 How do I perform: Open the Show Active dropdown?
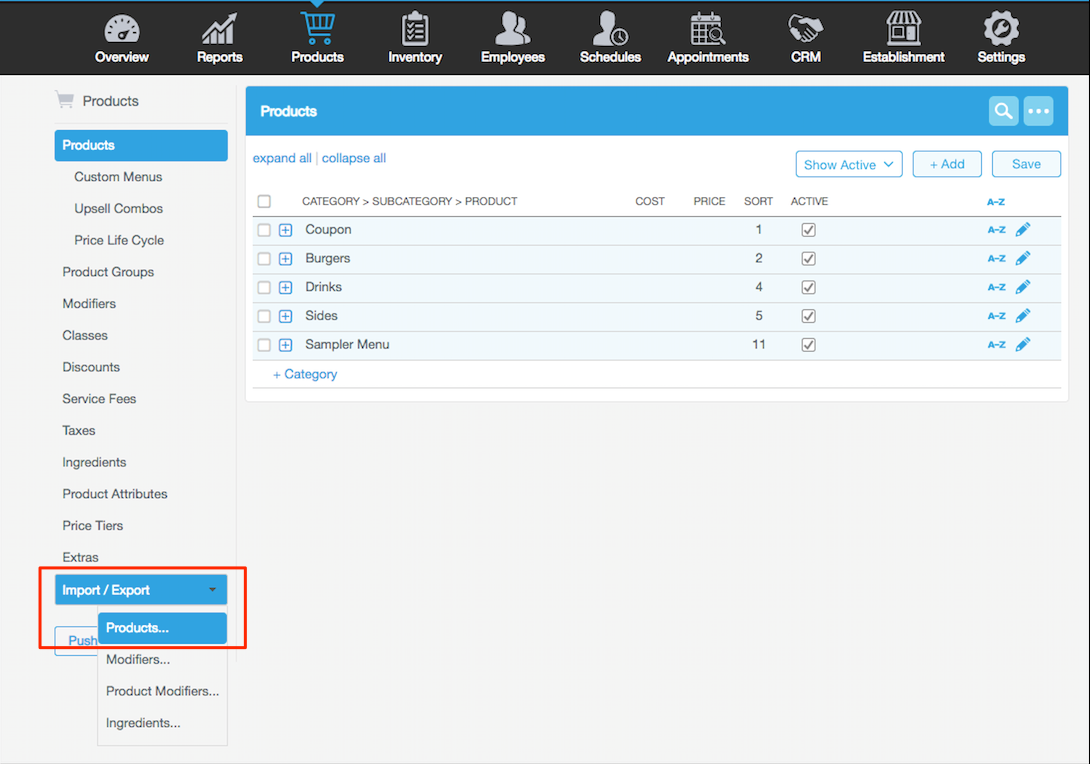tap(849, 165)
